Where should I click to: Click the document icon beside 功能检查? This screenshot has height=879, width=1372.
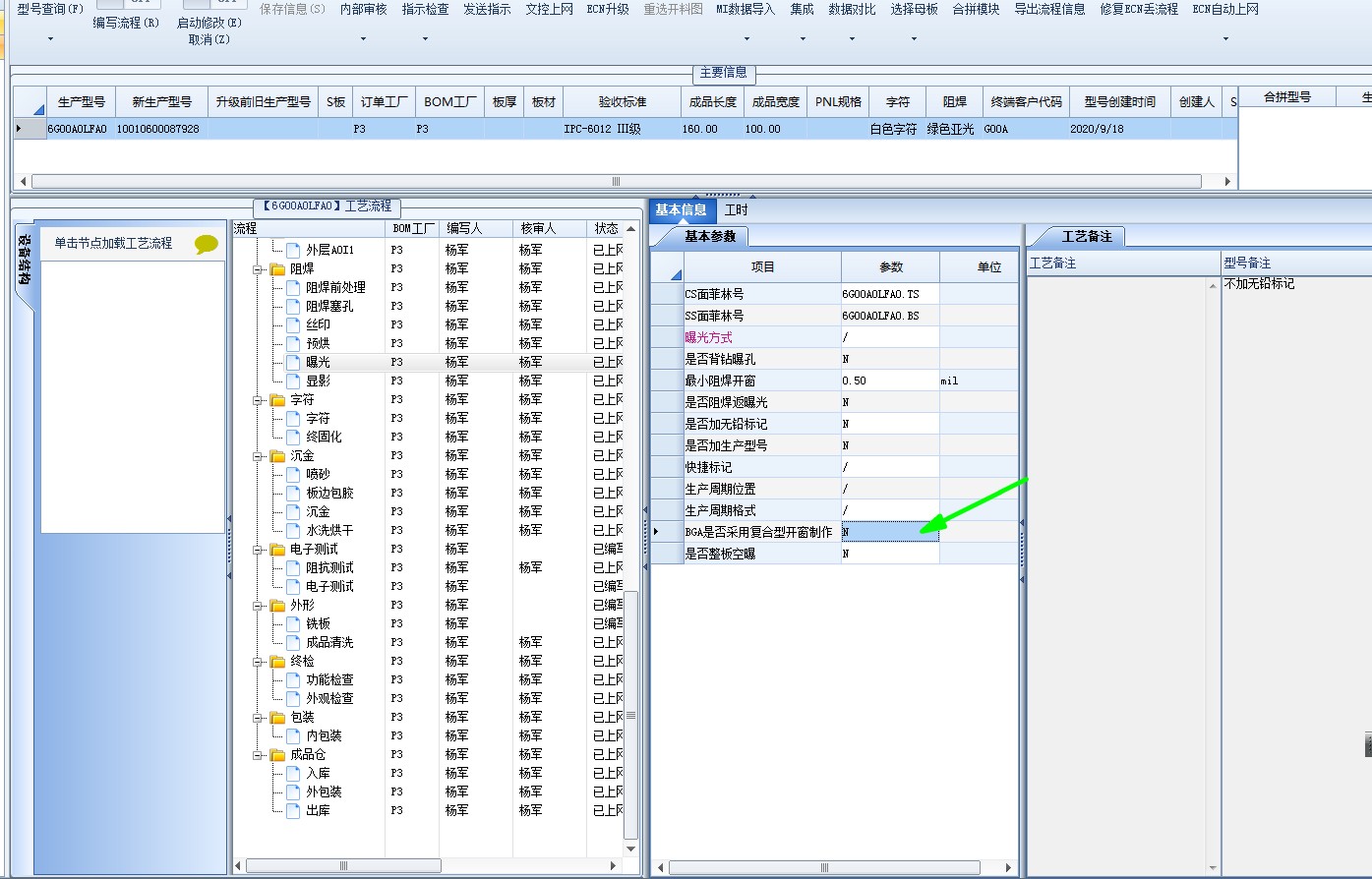click(293, 679)
